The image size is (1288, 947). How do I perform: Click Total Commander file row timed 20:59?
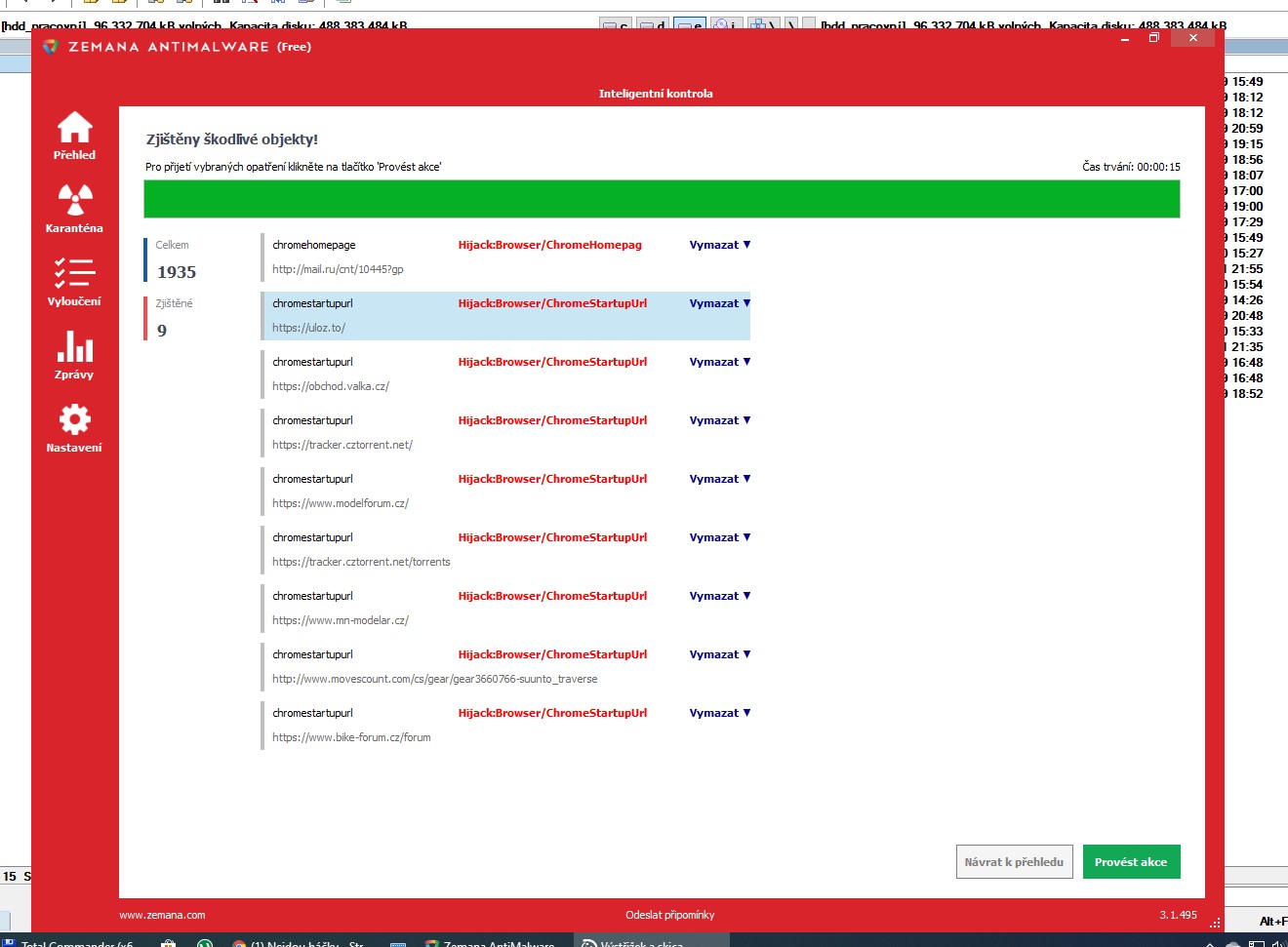click(1245, 129)
